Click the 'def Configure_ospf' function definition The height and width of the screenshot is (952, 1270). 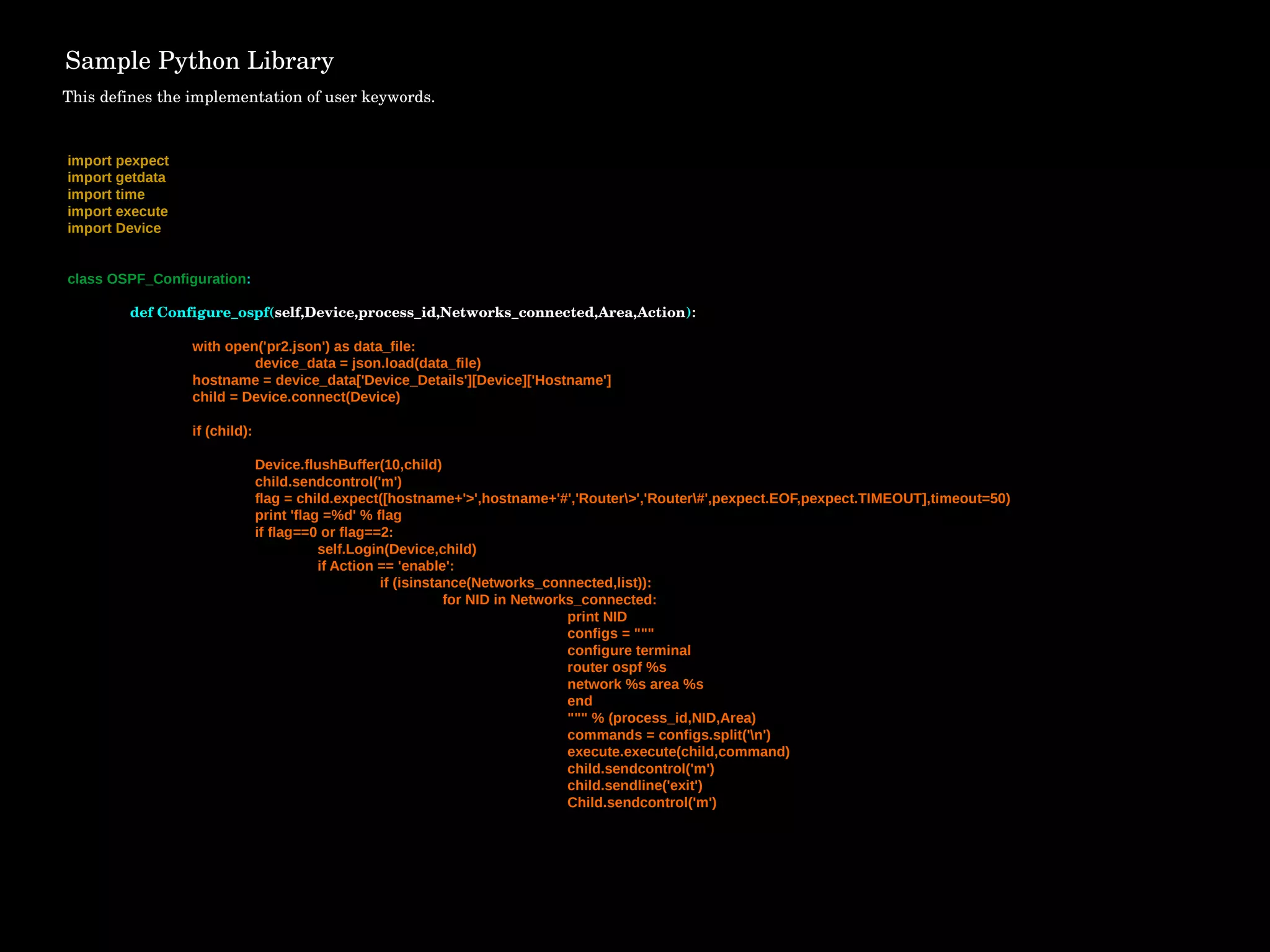[412, 312]
